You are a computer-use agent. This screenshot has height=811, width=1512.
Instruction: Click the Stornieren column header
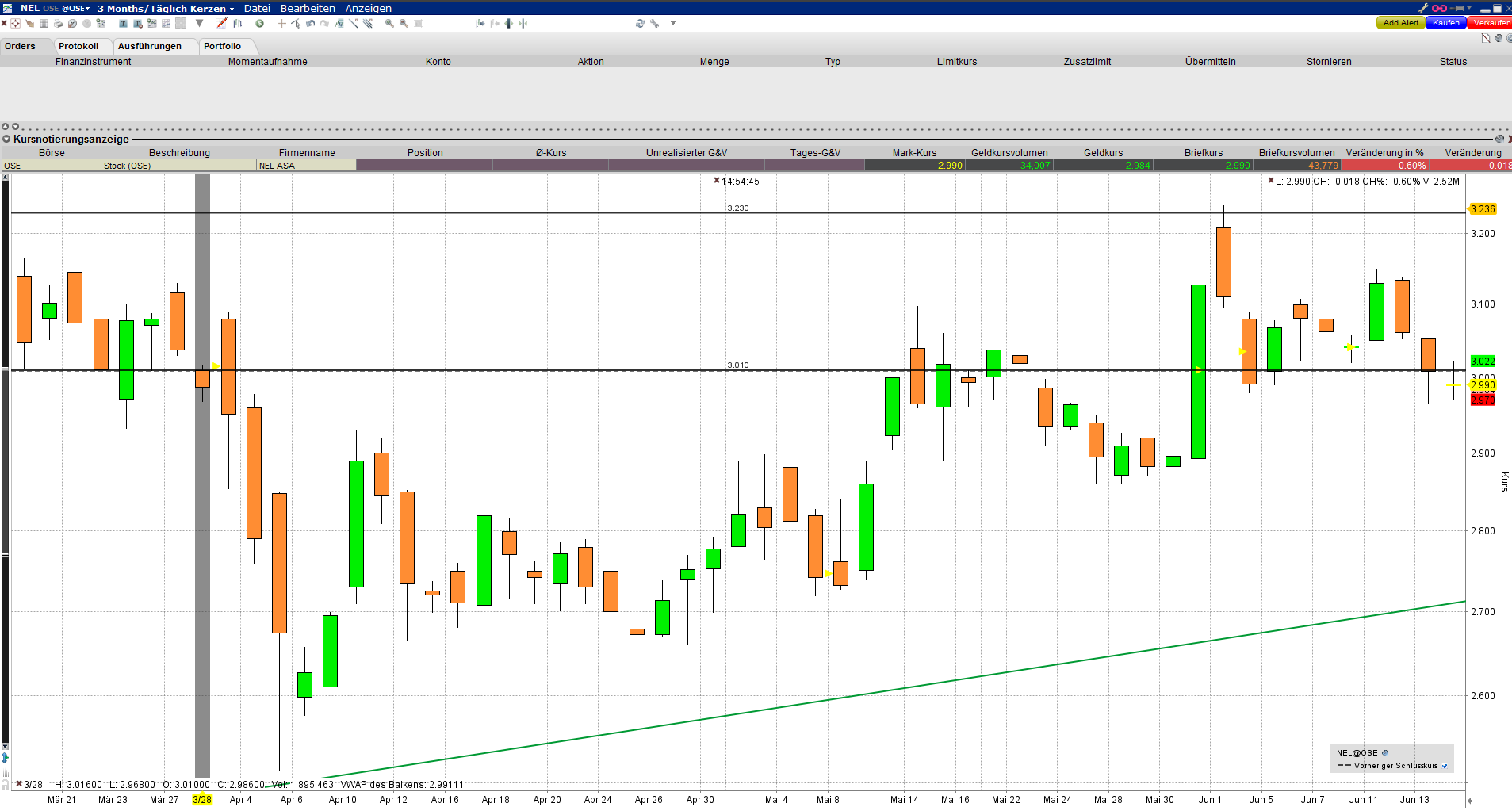click(x=1329, y=61)
